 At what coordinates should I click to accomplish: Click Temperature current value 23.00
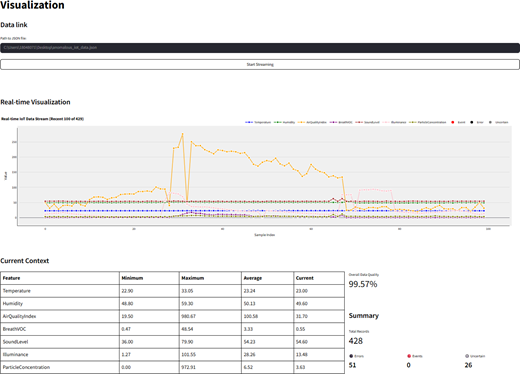[302, 291]
